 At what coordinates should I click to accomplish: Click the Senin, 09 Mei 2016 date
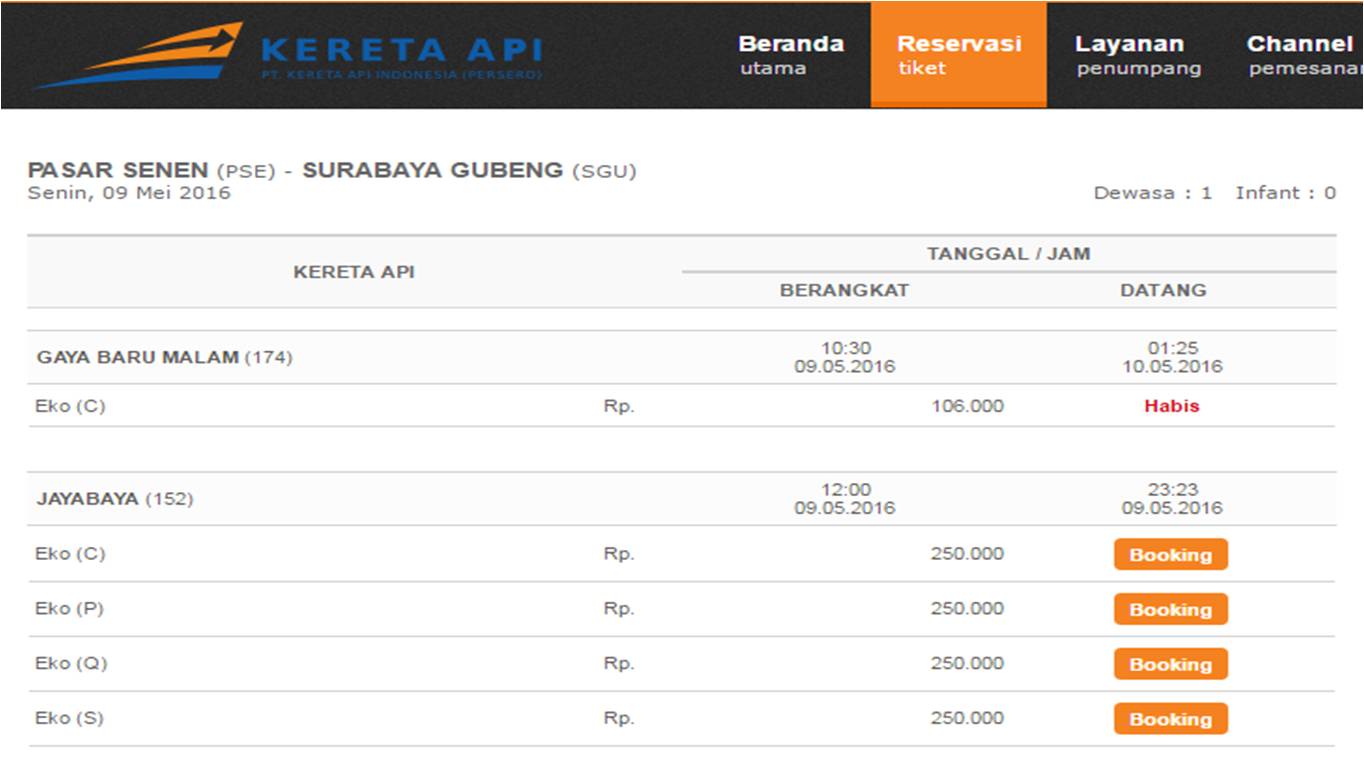point(129,193)
